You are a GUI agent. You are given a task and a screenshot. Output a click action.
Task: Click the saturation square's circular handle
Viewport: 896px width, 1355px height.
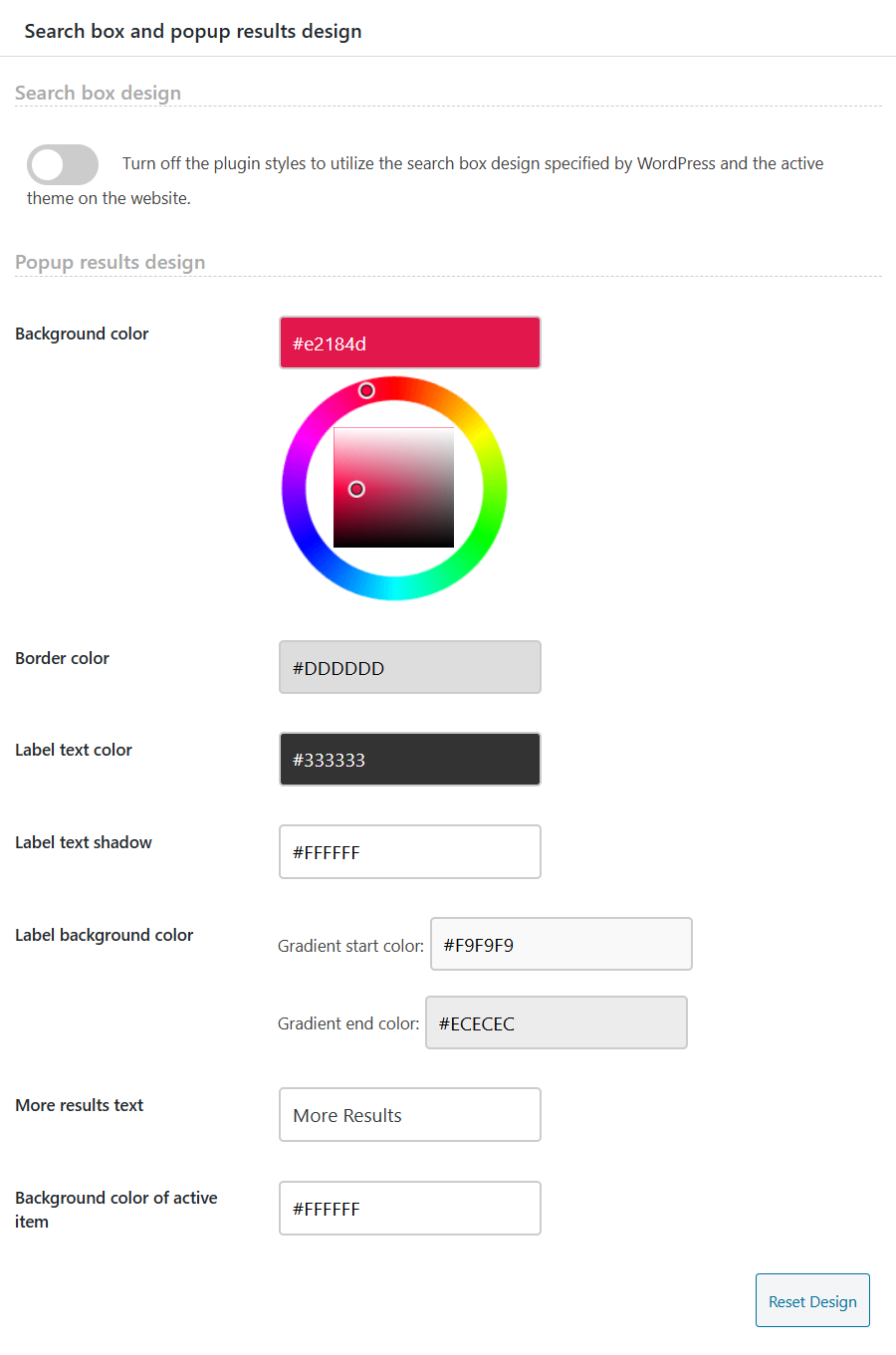click(x=356, y=489)
